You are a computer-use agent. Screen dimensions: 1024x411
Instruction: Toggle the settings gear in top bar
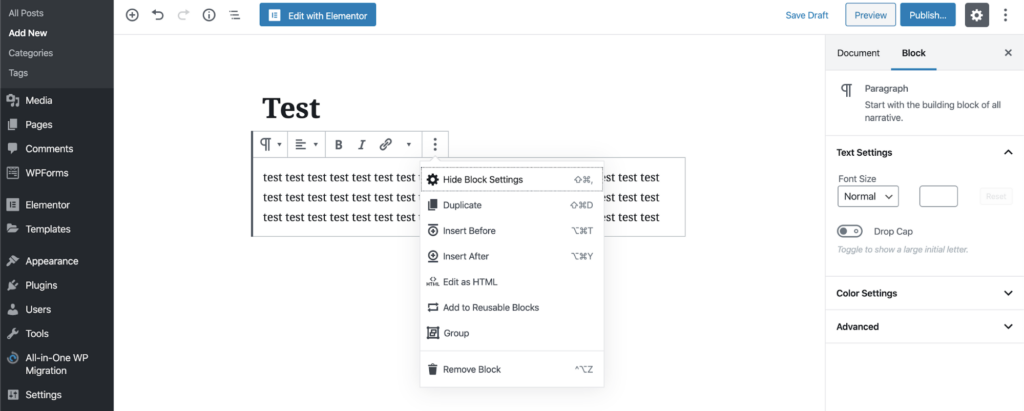point(976,15)
